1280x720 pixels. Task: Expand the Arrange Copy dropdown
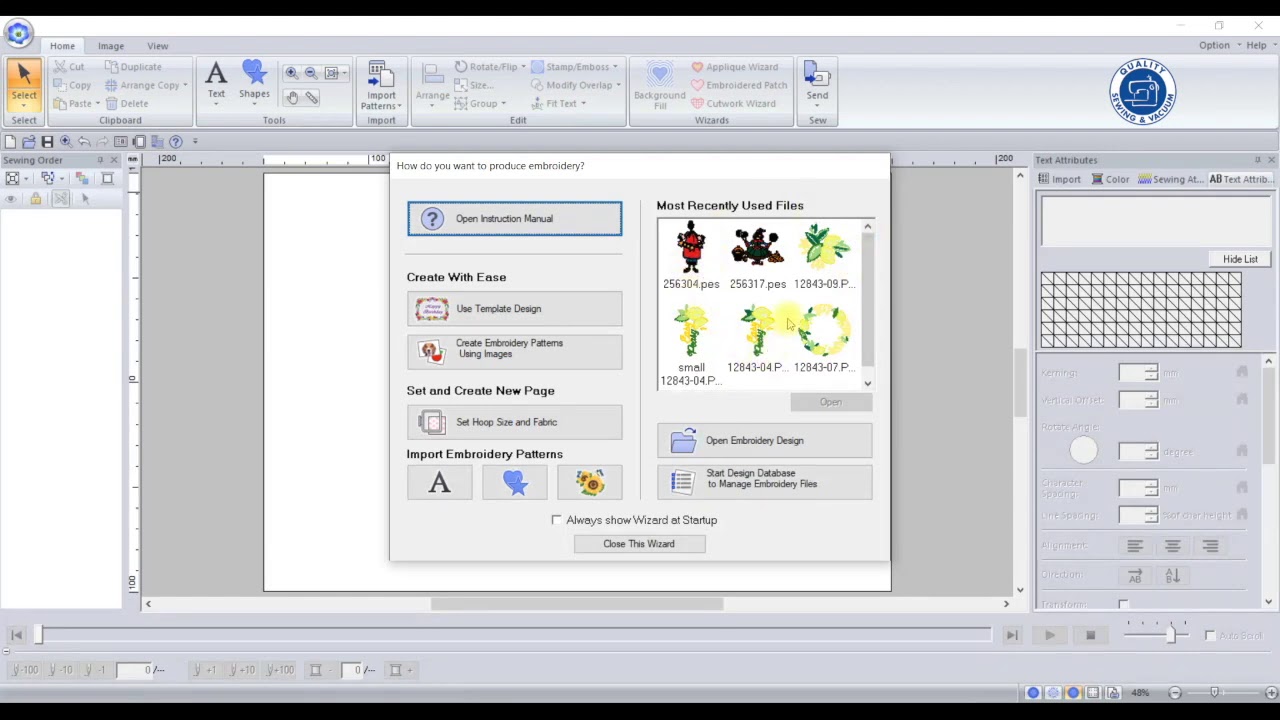pos(185,85)
